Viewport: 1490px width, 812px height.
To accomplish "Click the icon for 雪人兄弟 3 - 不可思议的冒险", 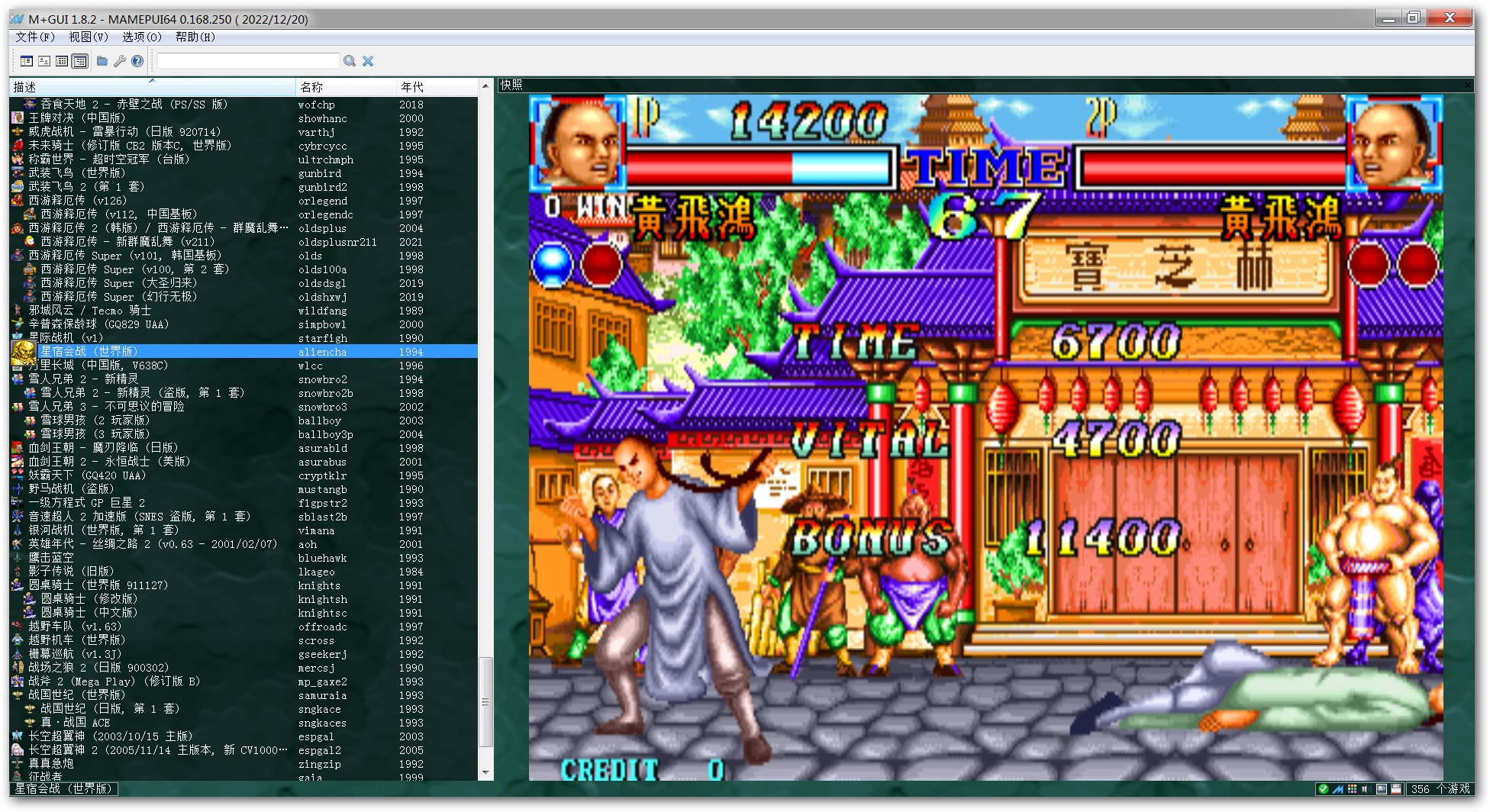I will point(18,407).
